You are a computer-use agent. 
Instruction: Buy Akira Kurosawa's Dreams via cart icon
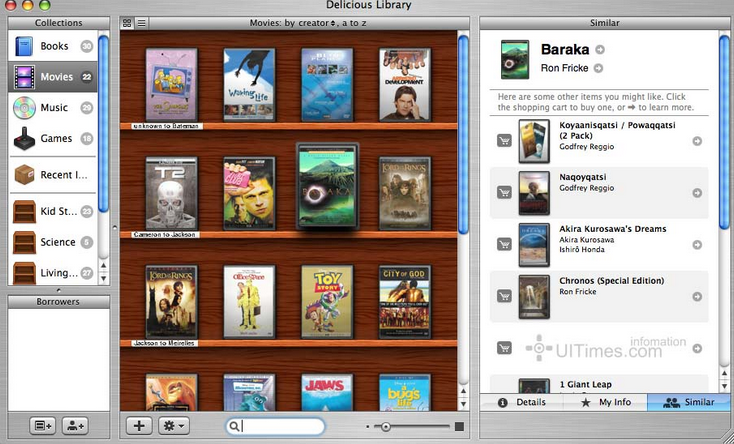[x=504, y=244]
